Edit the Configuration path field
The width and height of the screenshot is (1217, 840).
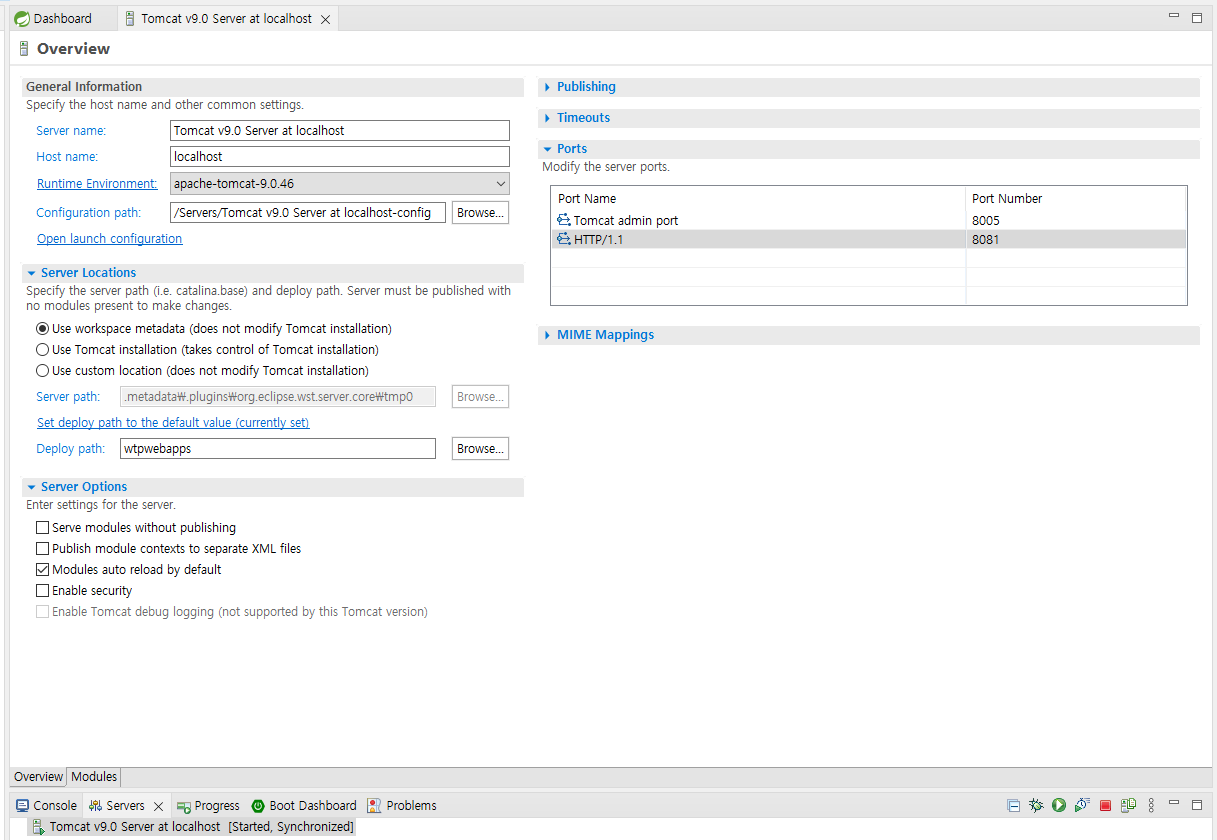pyautogui.click(x=308, y=212)
